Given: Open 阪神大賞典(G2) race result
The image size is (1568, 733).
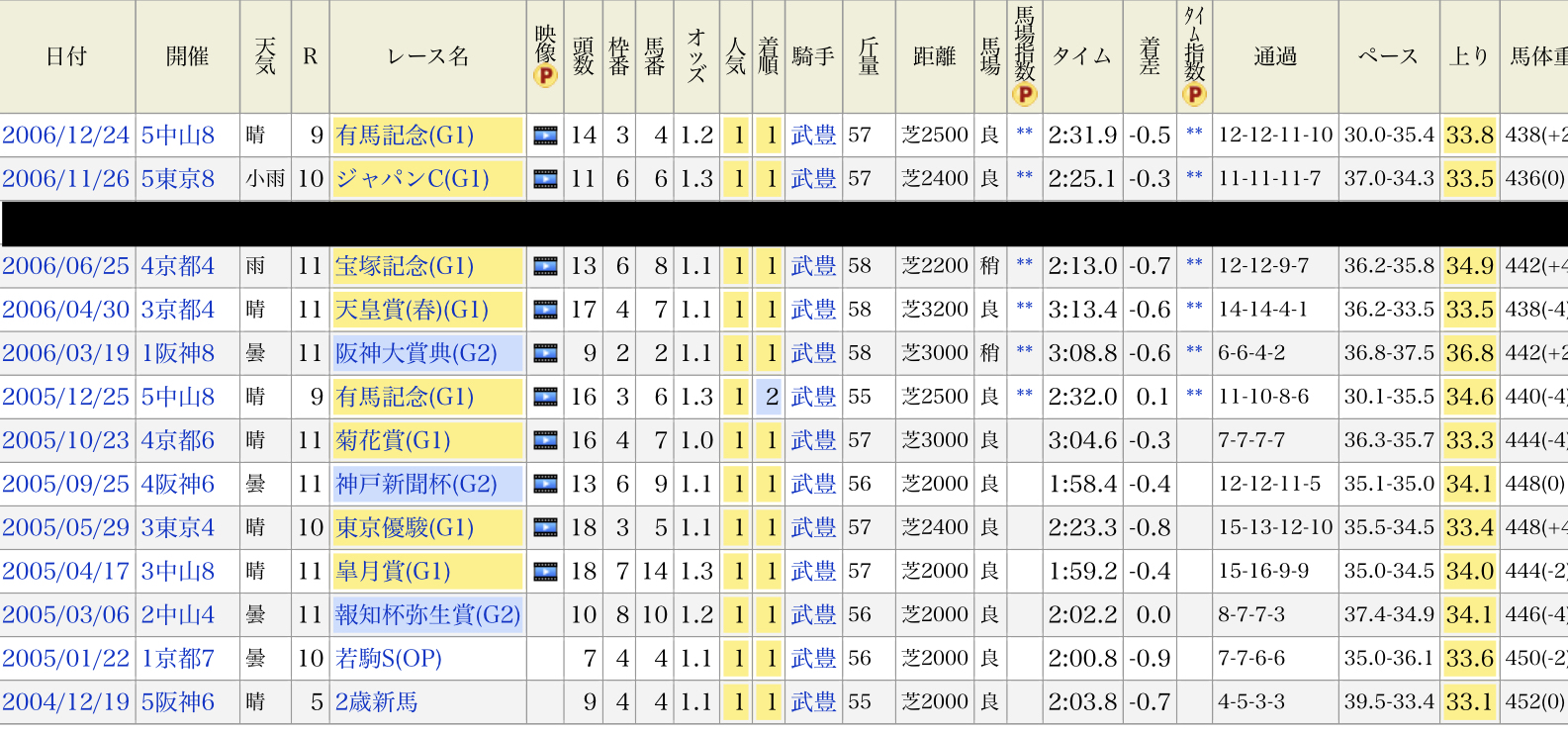Looking at the screenshot, I should 416,353.
